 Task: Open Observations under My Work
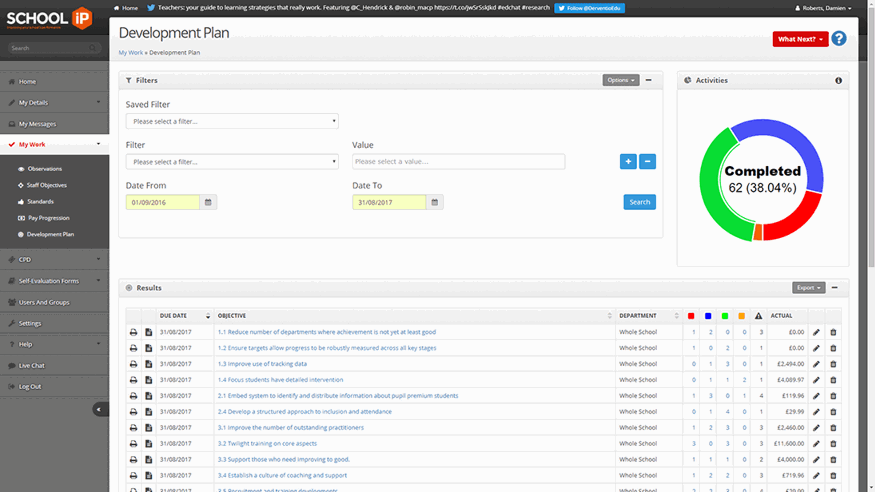pos(45,168)
